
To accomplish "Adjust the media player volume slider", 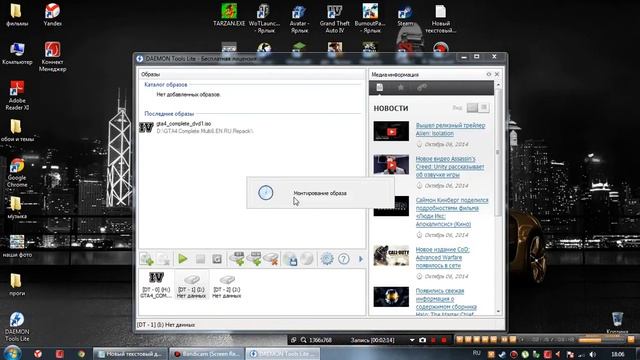I will point(602,339).
